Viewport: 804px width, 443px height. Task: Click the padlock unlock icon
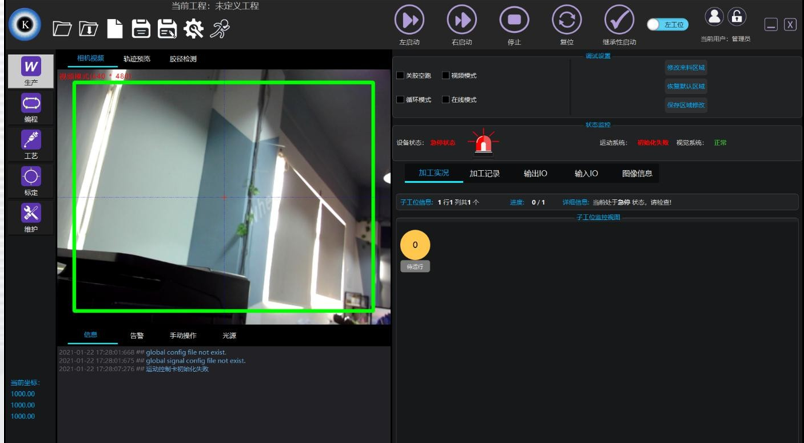[x=737, y=16]
